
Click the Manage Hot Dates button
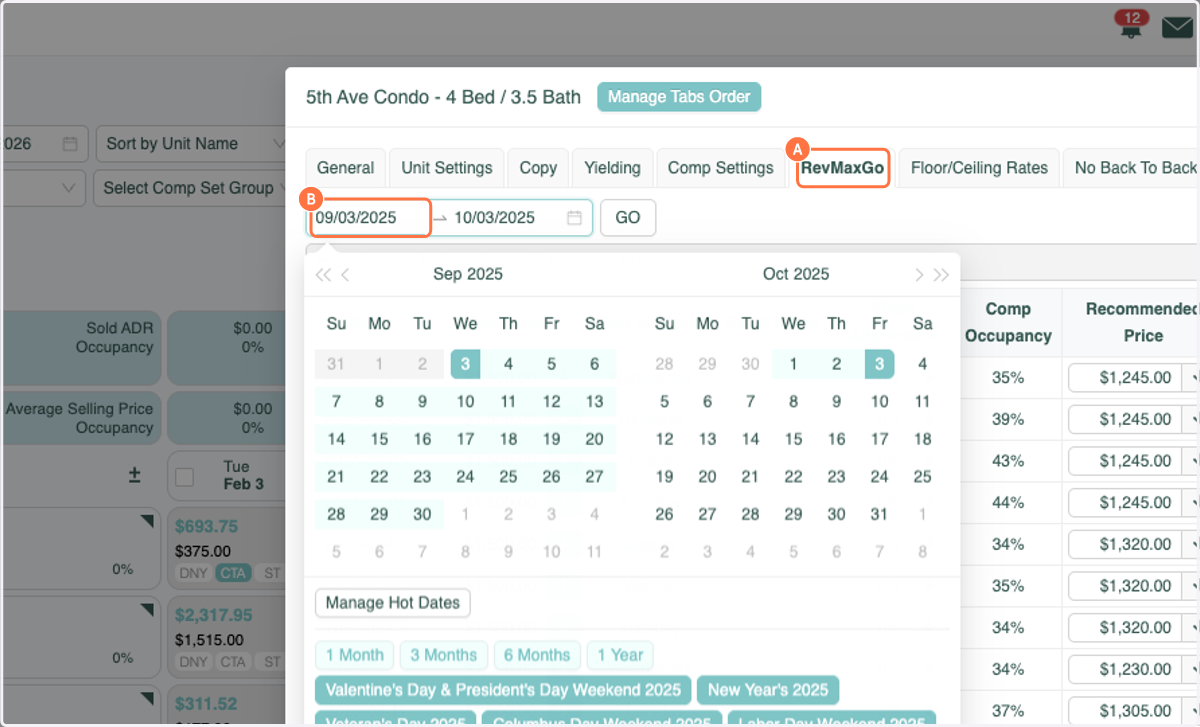(x=393, y=603)
